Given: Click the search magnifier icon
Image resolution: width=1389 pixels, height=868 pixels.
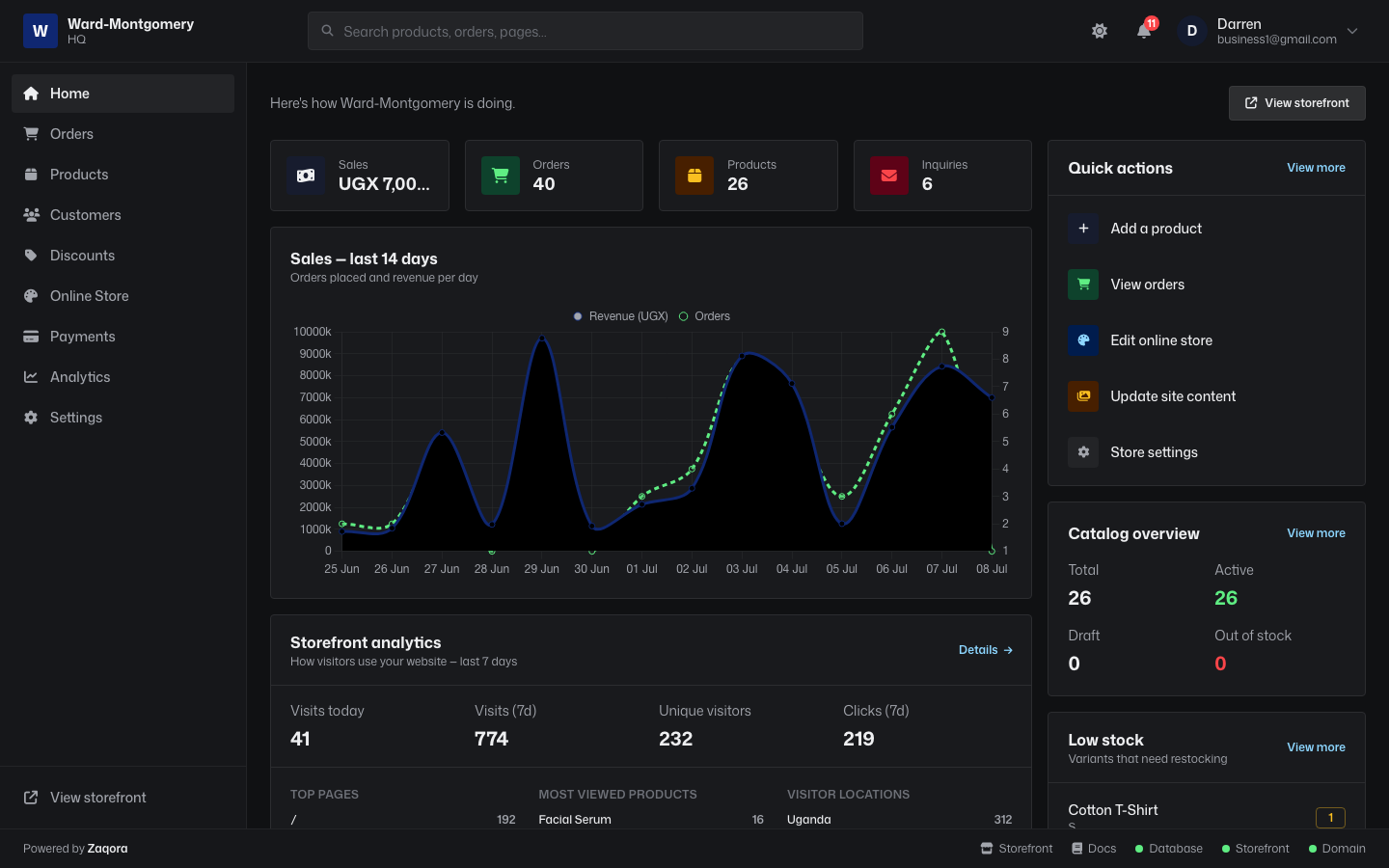Looking at the screenshot, I should coord(327,31).
